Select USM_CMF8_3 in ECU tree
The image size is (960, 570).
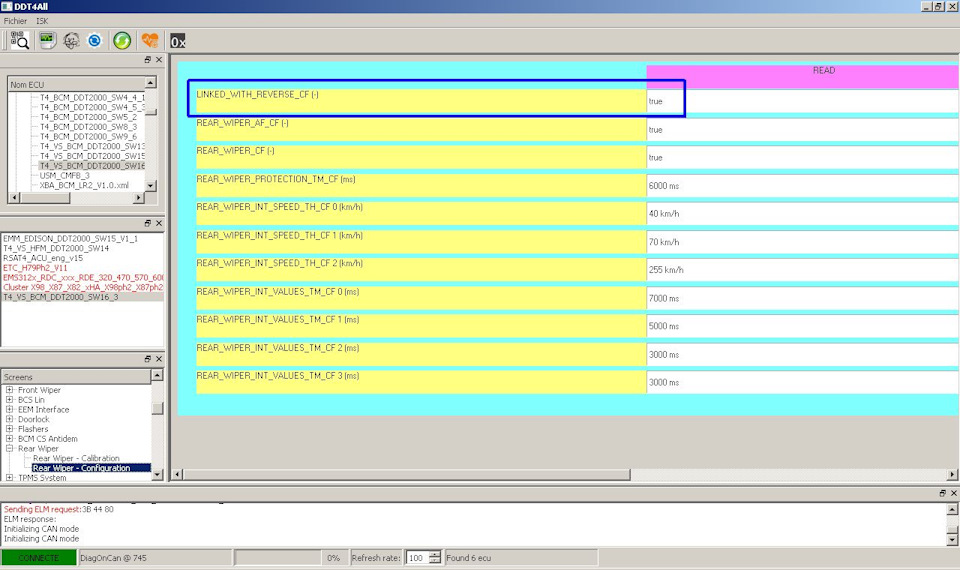click(x=64, y=175)
